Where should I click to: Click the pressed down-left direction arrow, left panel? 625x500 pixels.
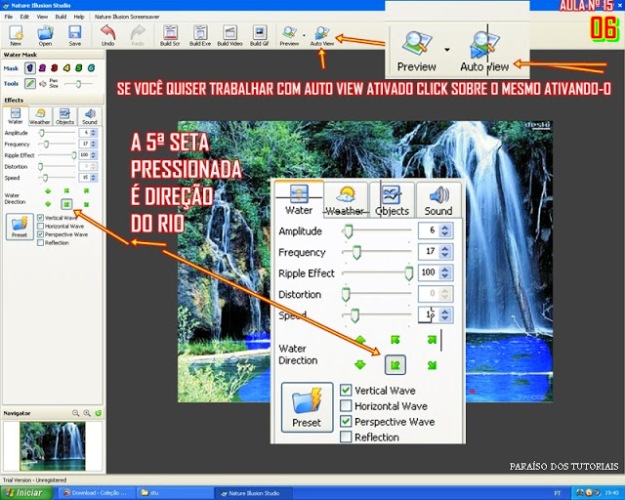(x=67, y=204)
